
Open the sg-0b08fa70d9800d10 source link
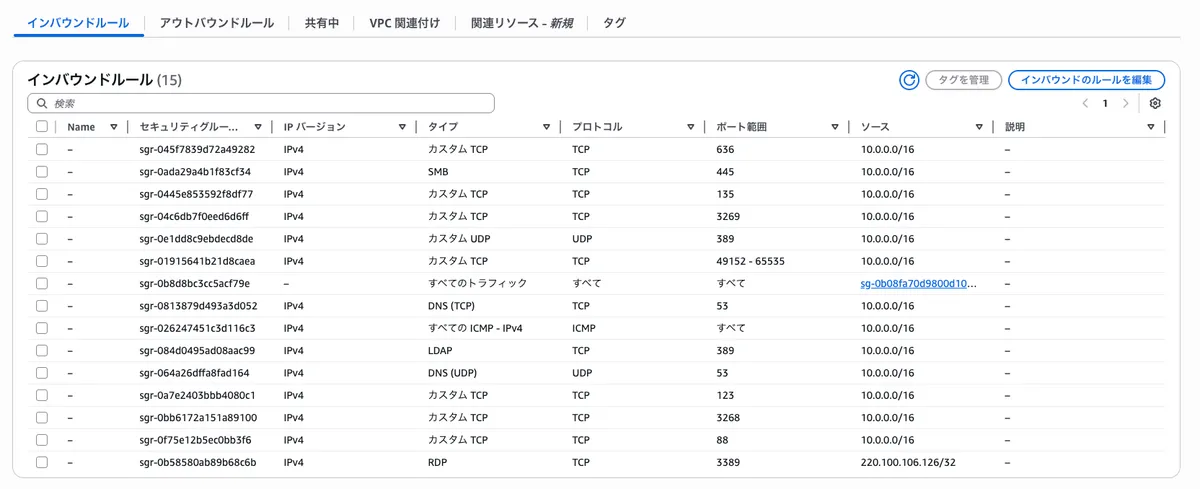point(918,283)
